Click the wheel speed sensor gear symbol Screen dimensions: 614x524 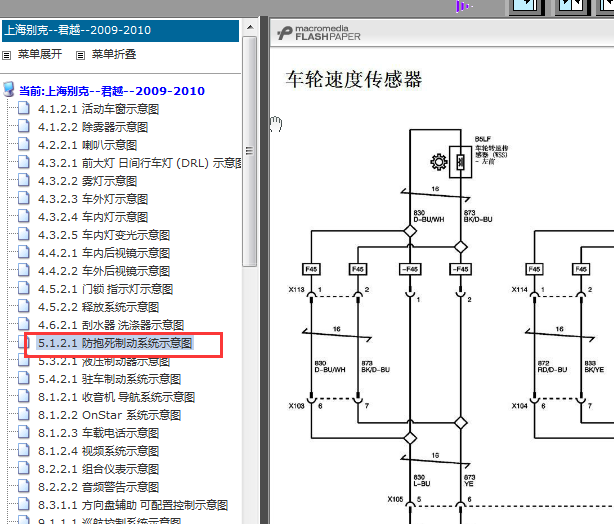tap(439, 161)
